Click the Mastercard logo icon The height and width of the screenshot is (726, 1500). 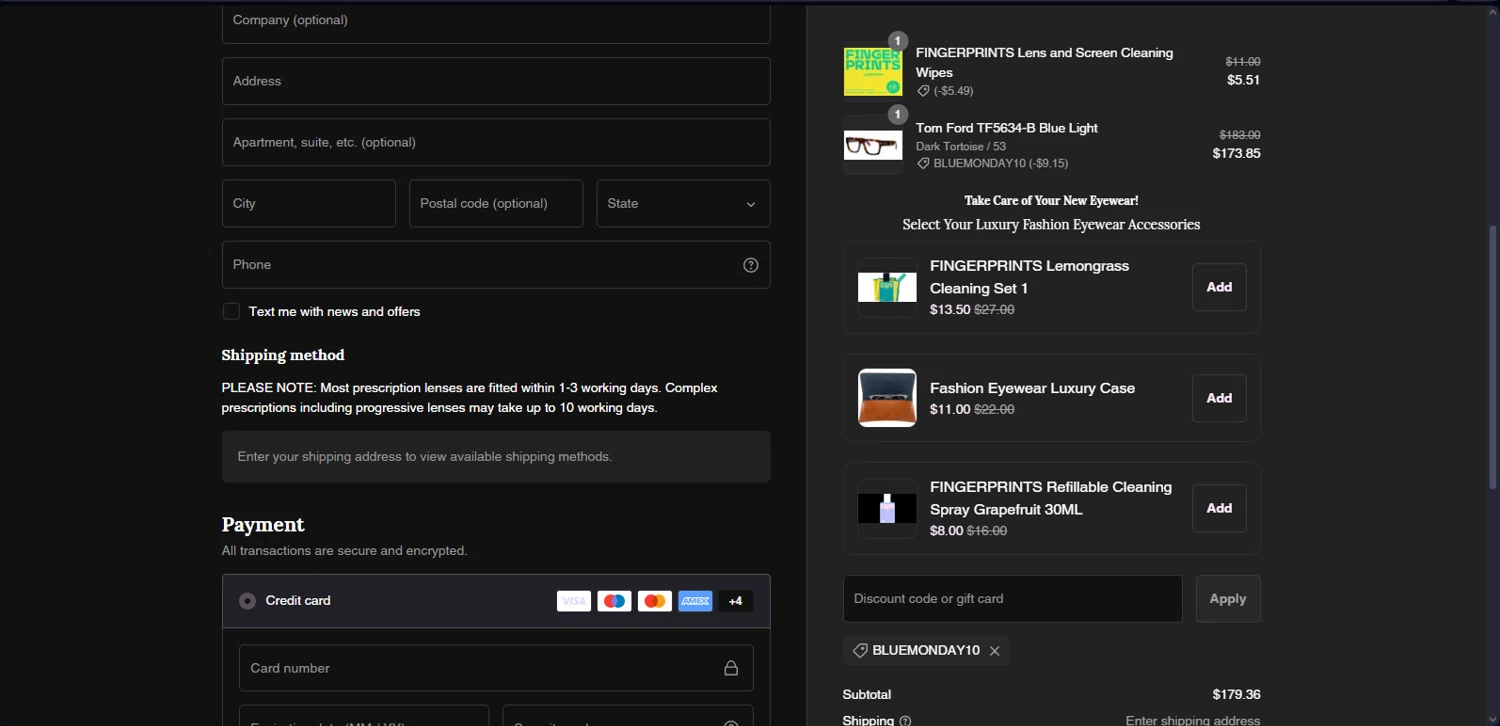[654, 601]
